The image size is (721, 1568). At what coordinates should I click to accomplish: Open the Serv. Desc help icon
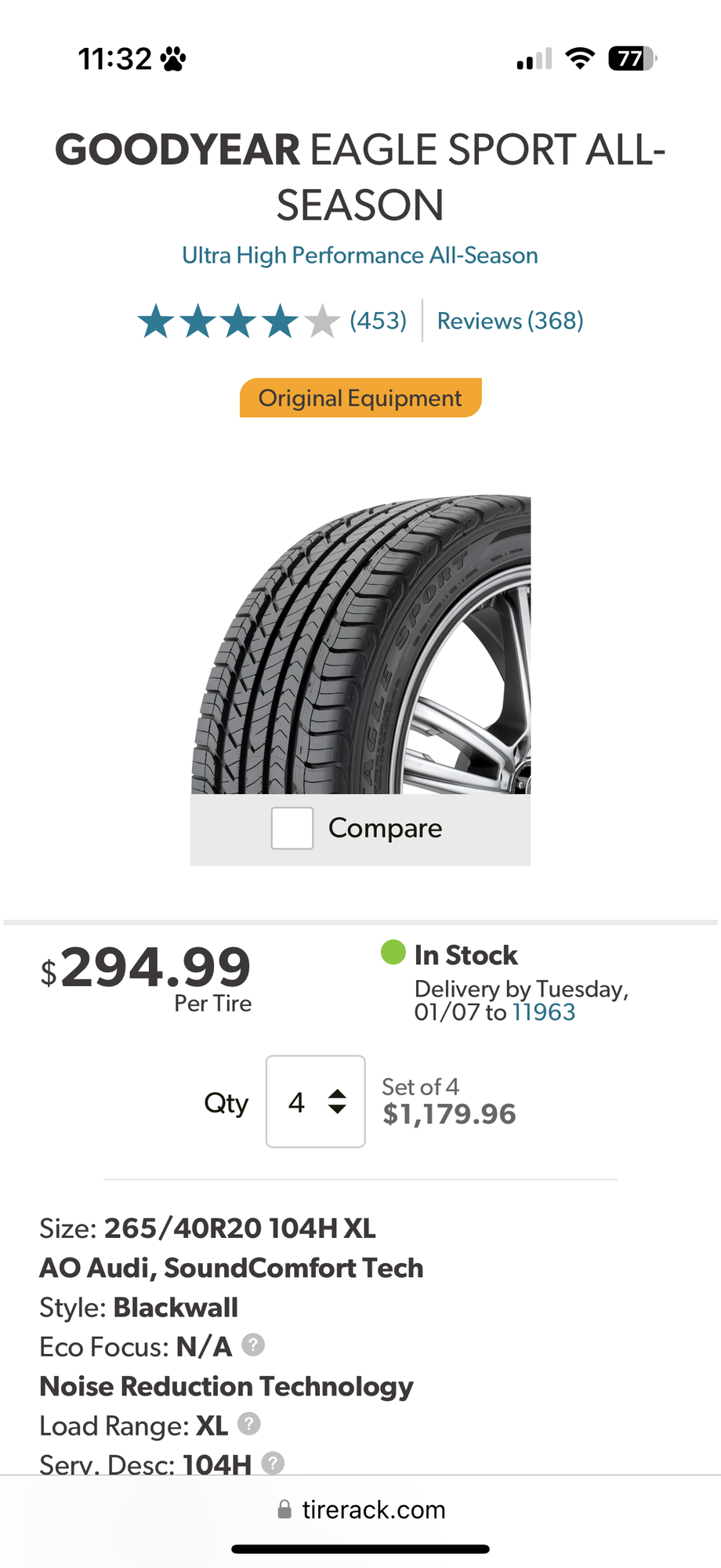pos(271,1463)
